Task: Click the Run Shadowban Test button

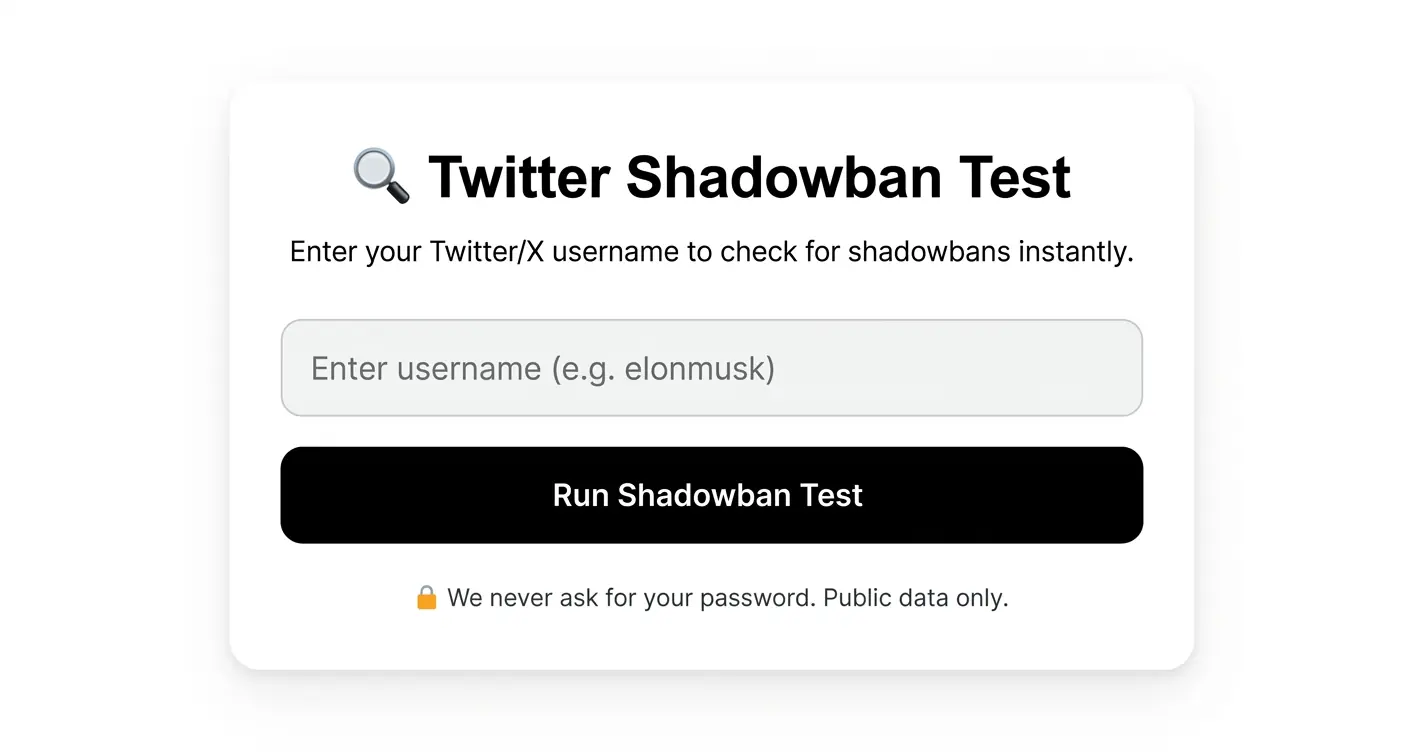Action: pyautogui.click(x=711, y=494)
